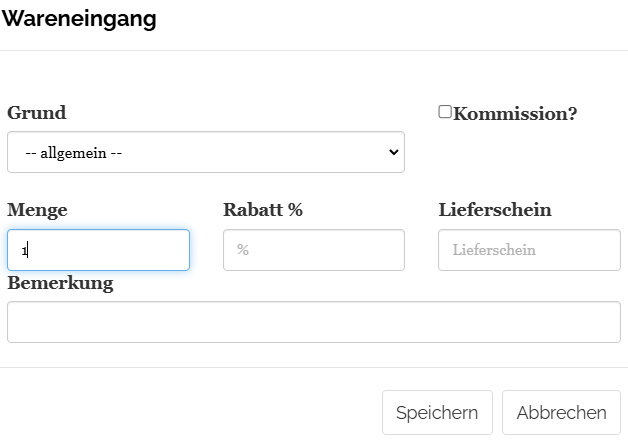Focus the Menge quantity field
This screenshot has height=445, width=628.
(98, 250)
